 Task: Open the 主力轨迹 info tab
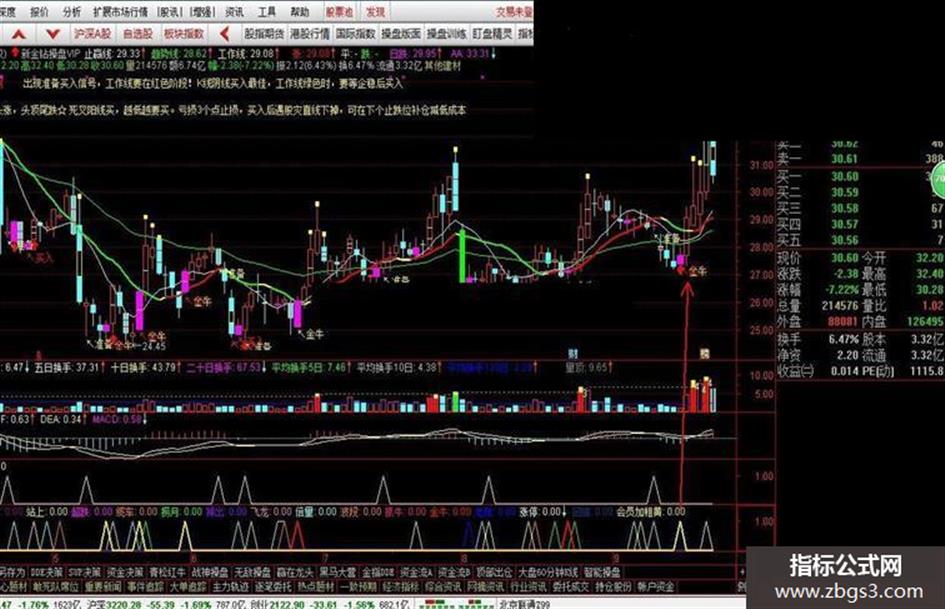coord(230,586)
